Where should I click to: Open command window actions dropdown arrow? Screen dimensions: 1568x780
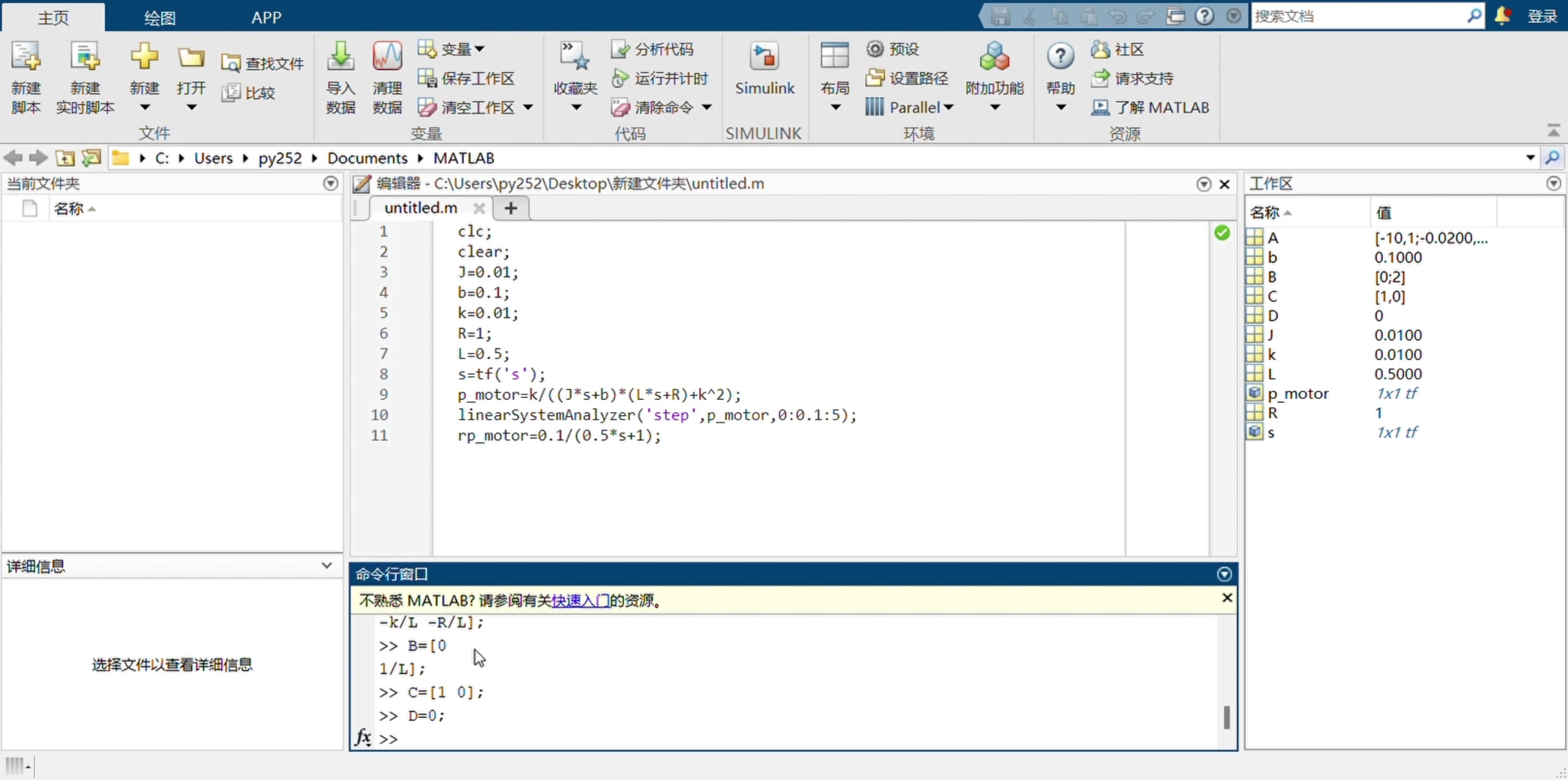click(x=1224, y=574)
